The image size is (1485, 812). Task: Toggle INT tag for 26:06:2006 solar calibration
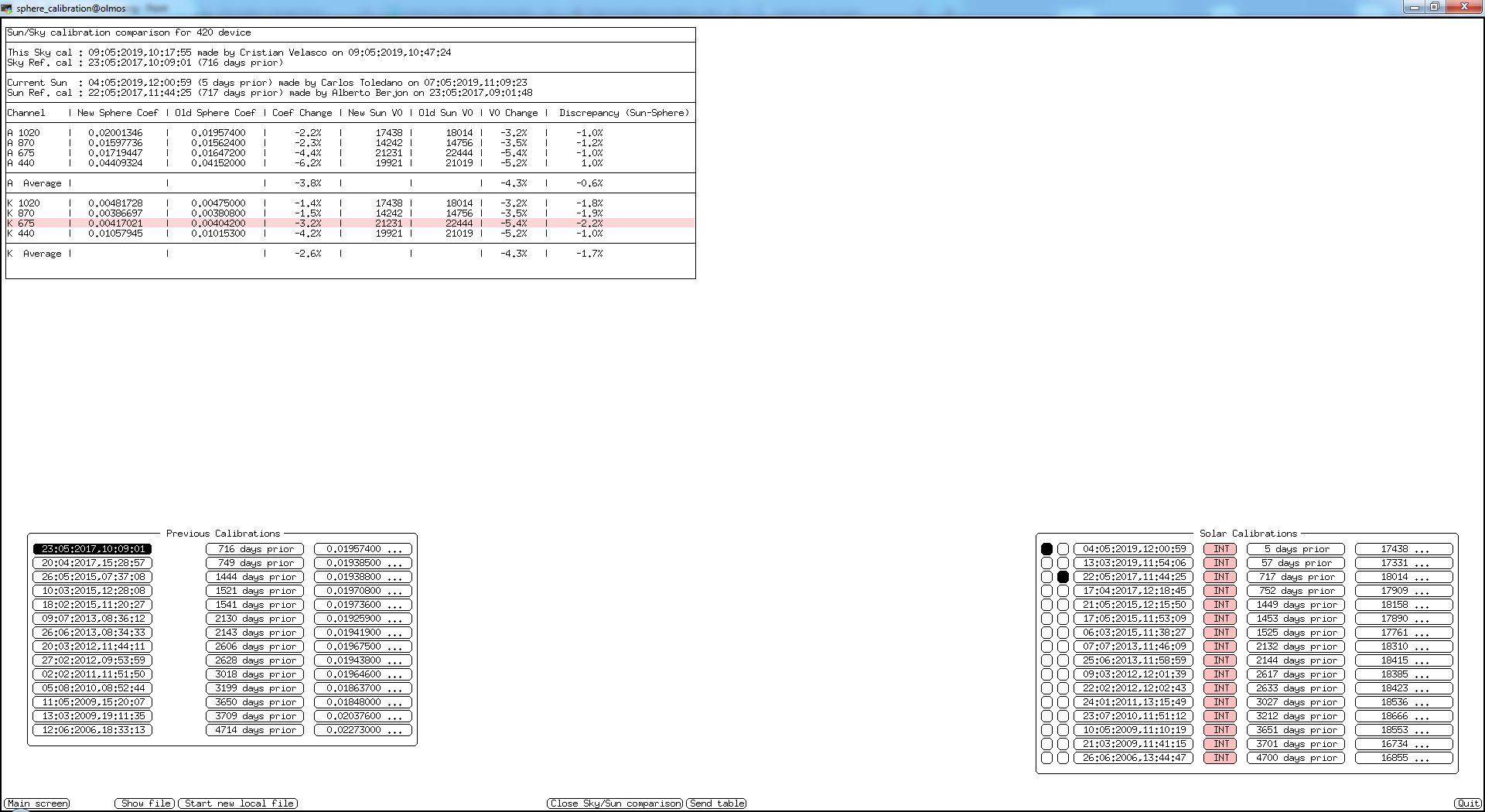(1220, 758)
